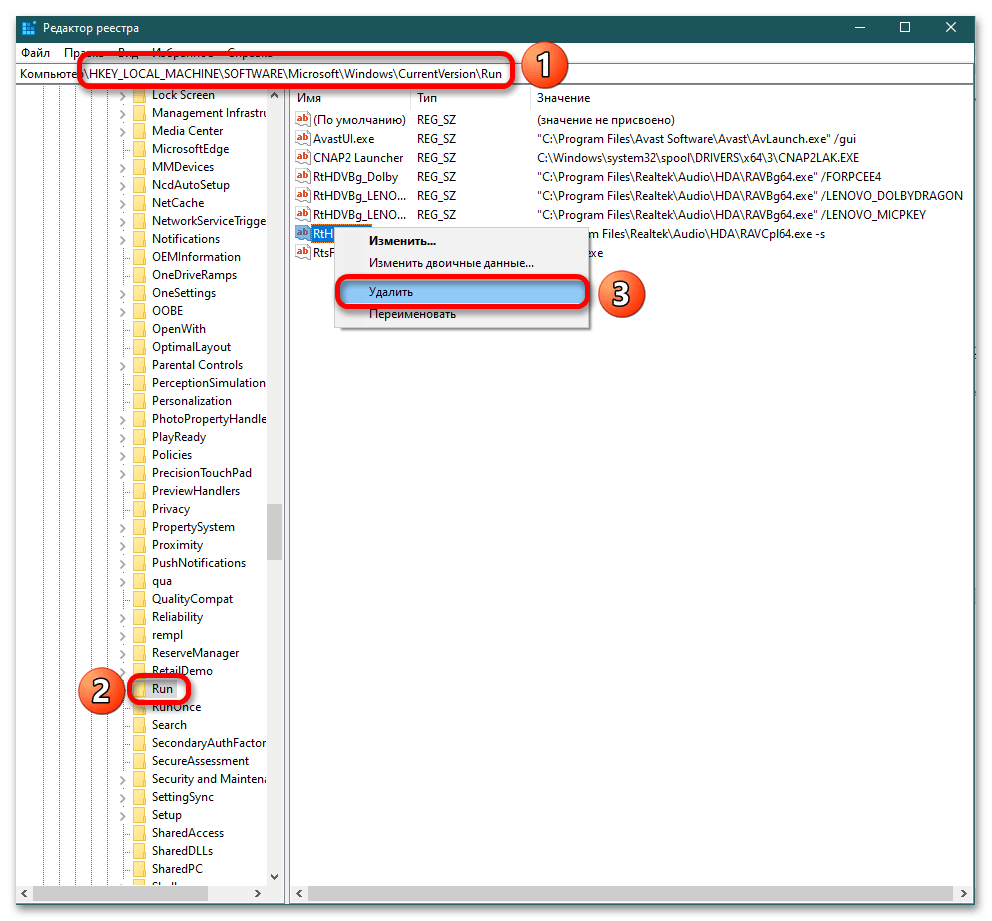Expand the MMDevices key
Screen dimensions: 992x921
[x=123, y=168]
